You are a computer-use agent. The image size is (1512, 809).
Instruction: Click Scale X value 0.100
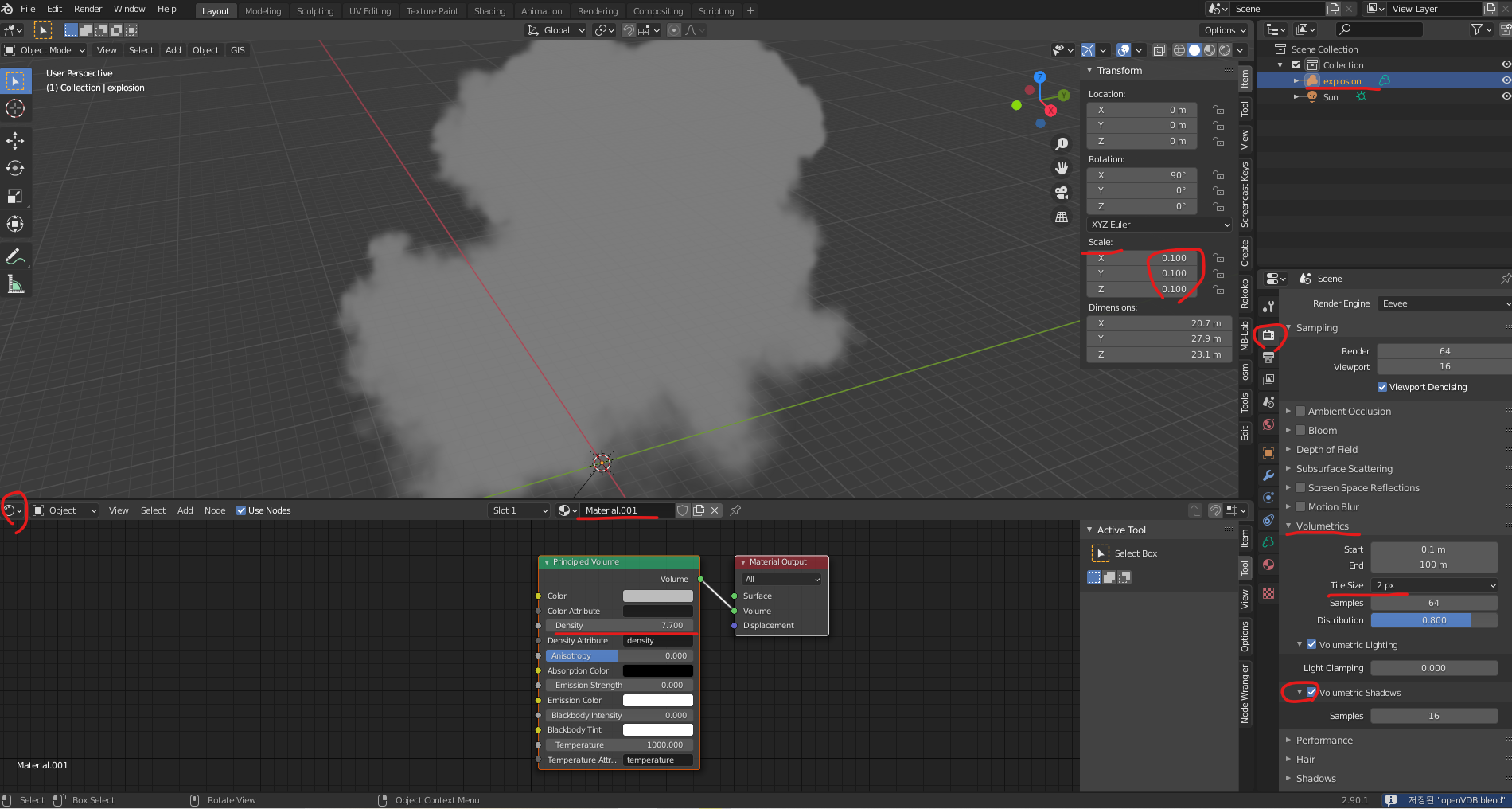pos(1142,258)
